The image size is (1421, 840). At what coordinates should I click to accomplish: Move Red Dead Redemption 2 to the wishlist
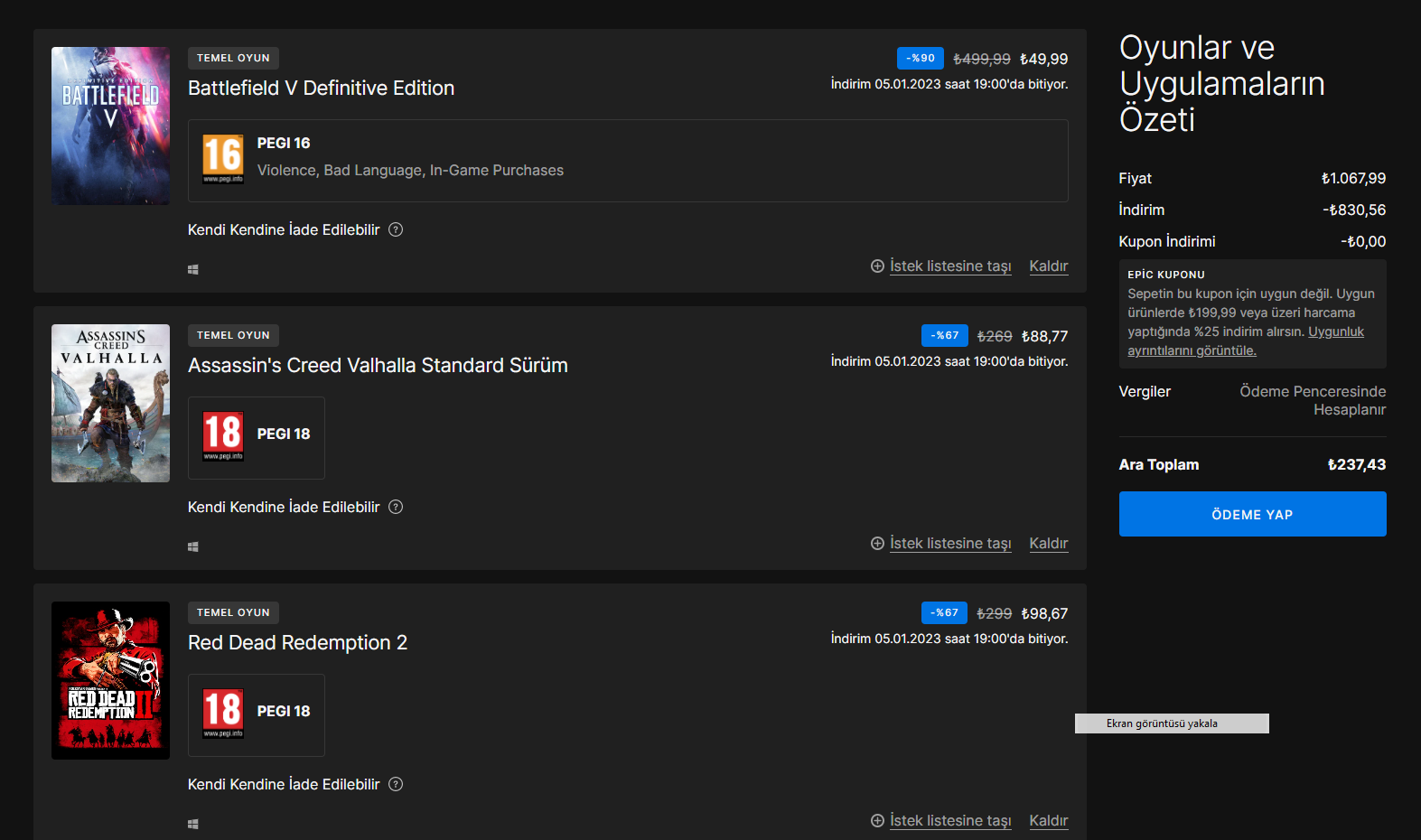(940, 820)
